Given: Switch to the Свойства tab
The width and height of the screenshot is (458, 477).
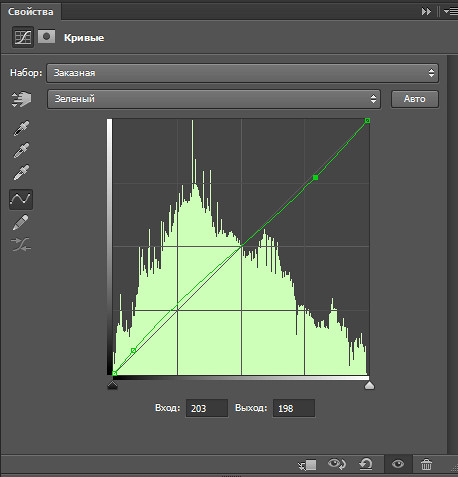Looking at the screenshot, I should (x=31, y=12).
